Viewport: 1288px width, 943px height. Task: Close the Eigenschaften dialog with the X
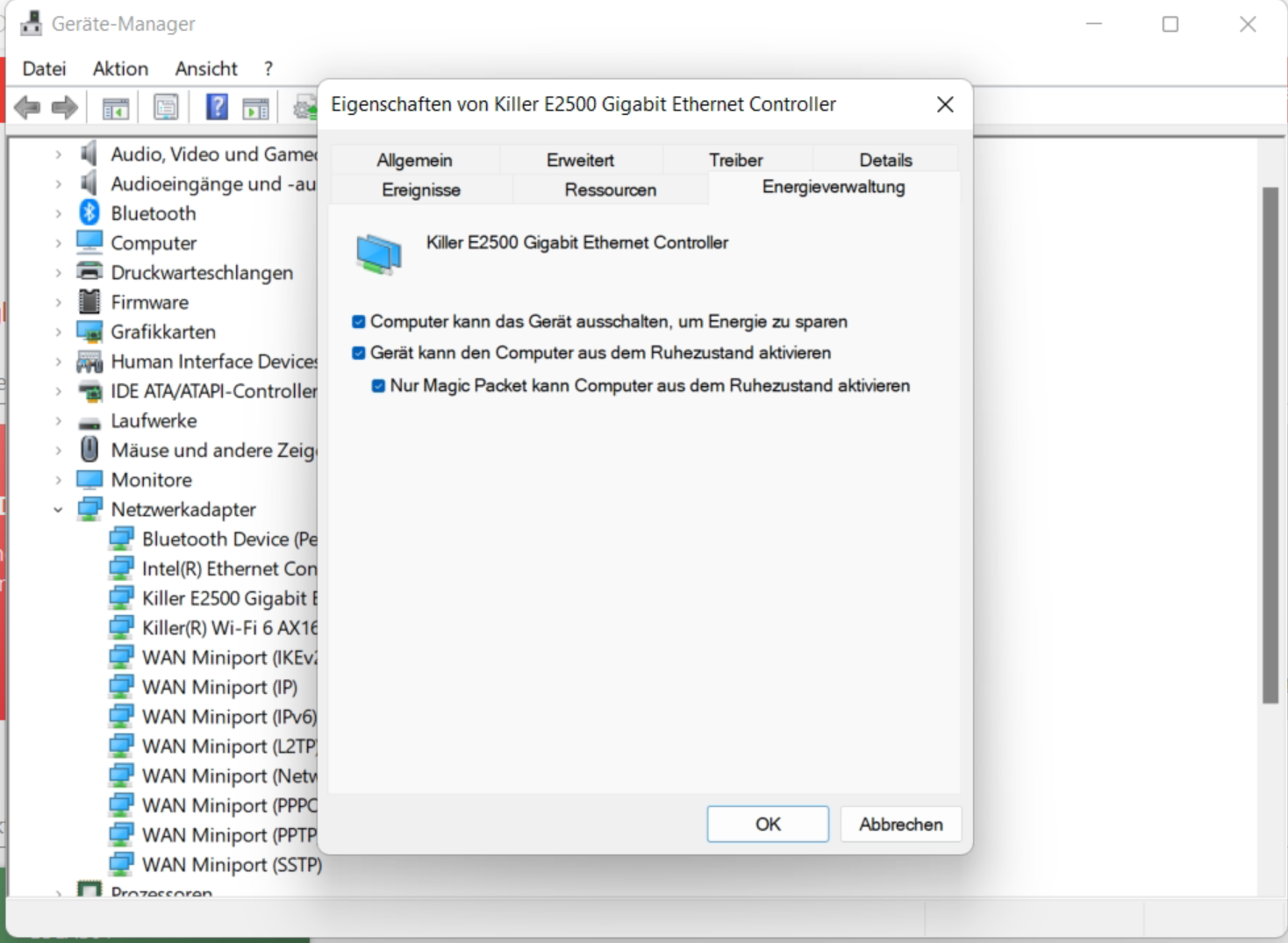(x=945, y=104)
